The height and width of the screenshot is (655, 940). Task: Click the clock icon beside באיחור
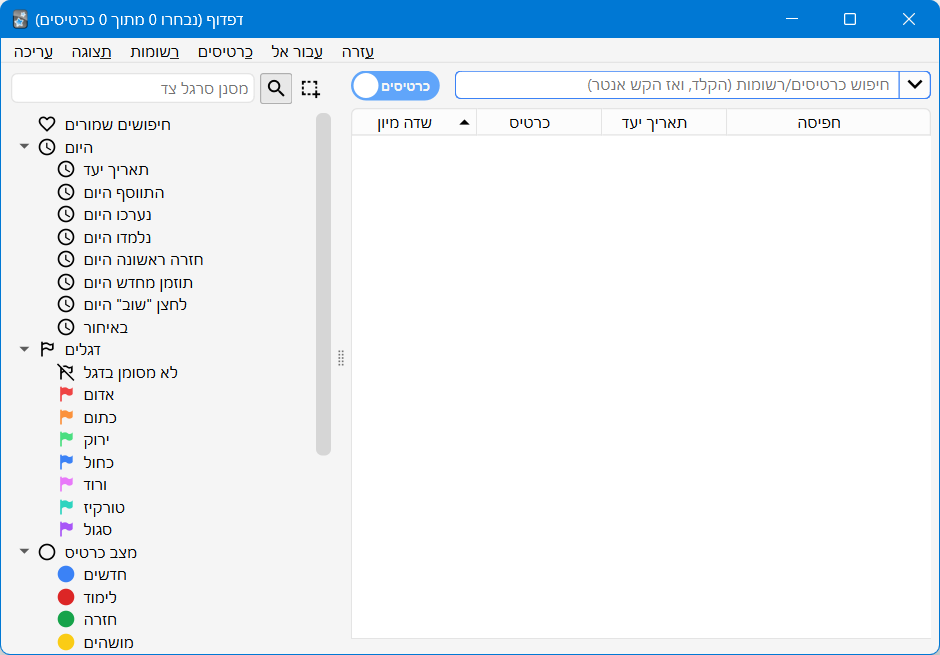pyautogui.click(x=66, y=327)
